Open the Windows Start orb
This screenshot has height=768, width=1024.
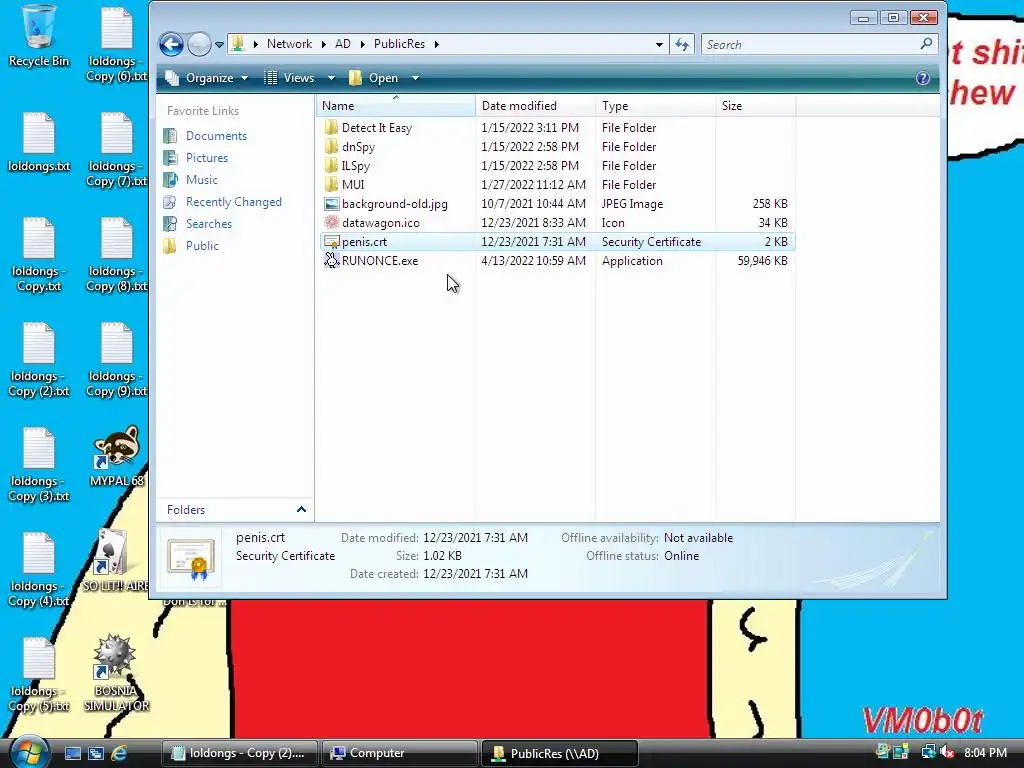(29, 753)
